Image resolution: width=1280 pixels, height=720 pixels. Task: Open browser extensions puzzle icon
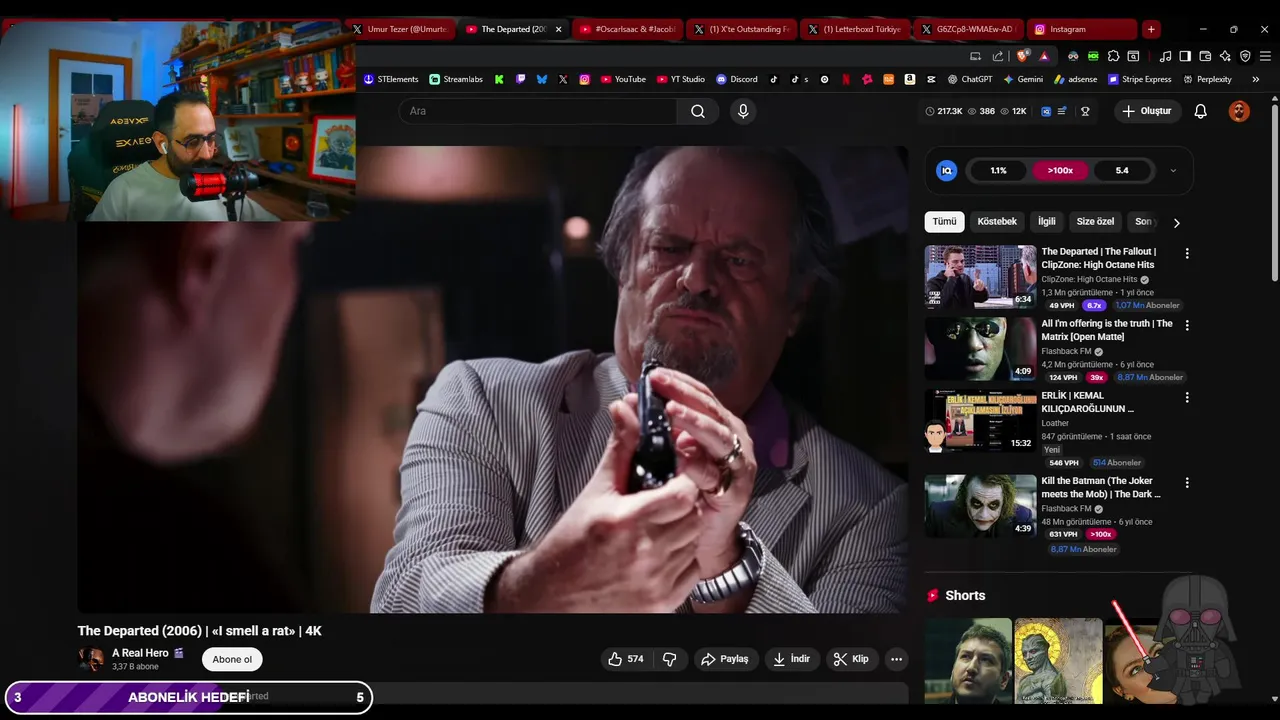1113,56
